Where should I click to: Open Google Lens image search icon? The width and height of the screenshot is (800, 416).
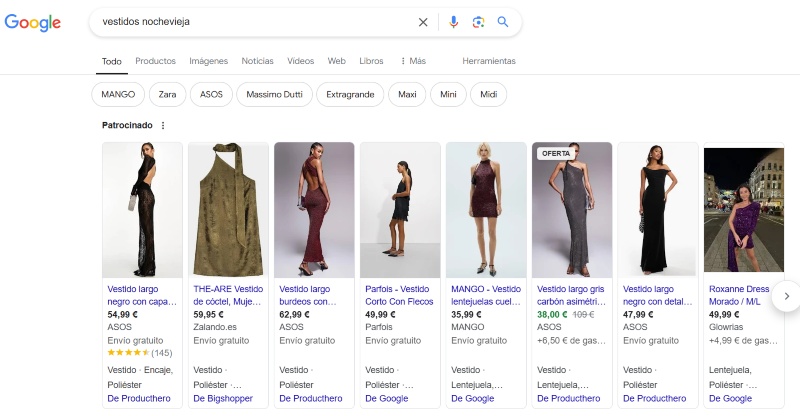(478, 22)
